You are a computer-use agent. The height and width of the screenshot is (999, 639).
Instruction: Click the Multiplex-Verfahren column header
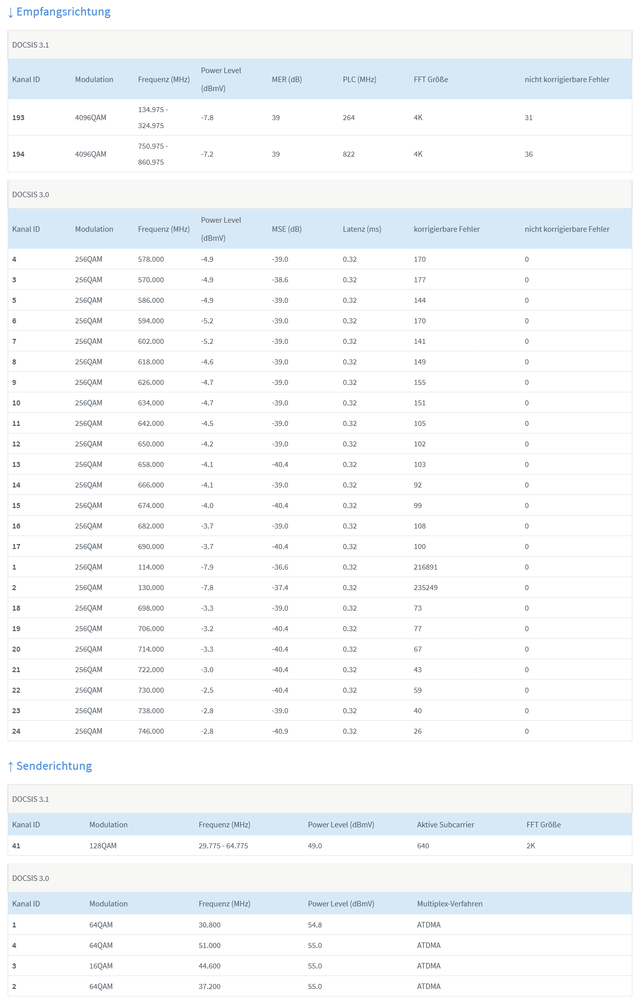click(x=450, y=903)
